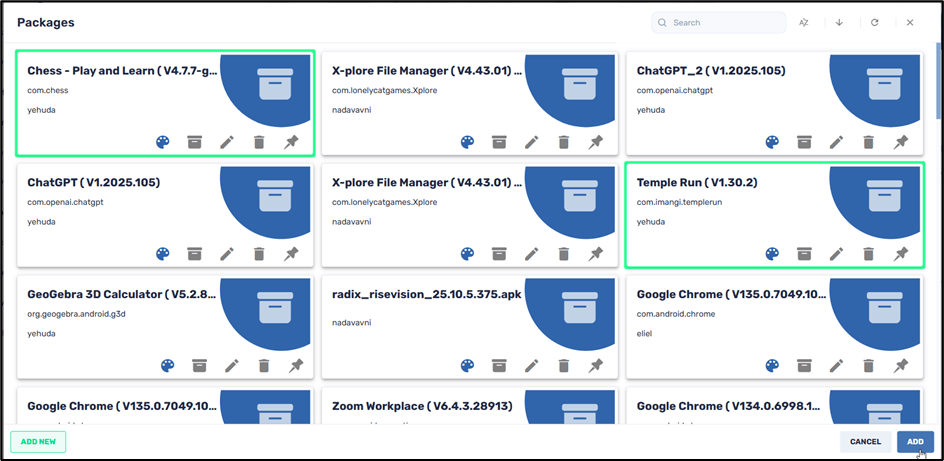Edit the first X-plore File Manager package
944x461 pixels.
pyautogui.click(x=532, y=142)
